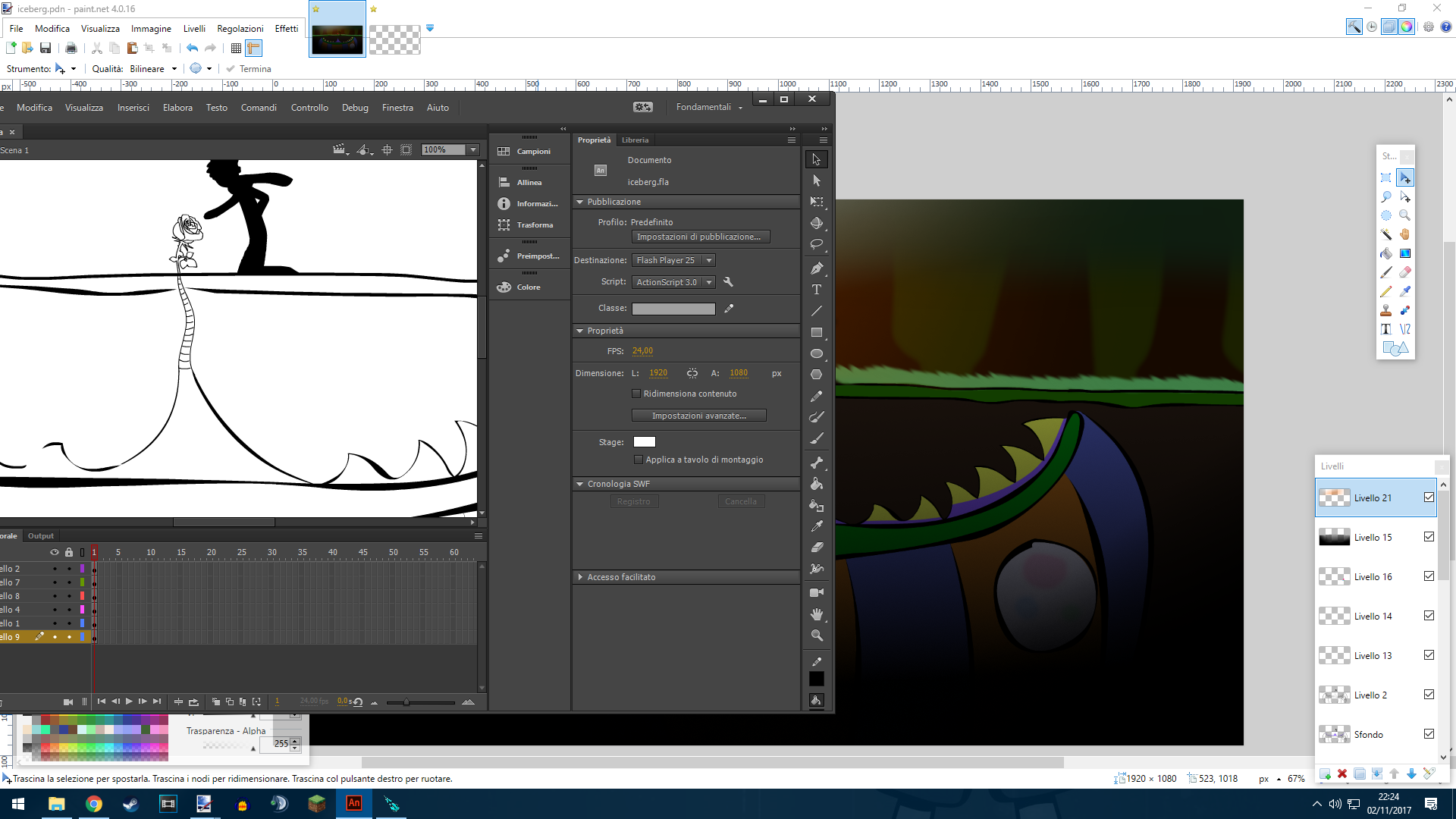Choose the paint.net Eraser tool
Image resolution: width=1456 pixels, height=819 pixels.
click(1405, 272)
